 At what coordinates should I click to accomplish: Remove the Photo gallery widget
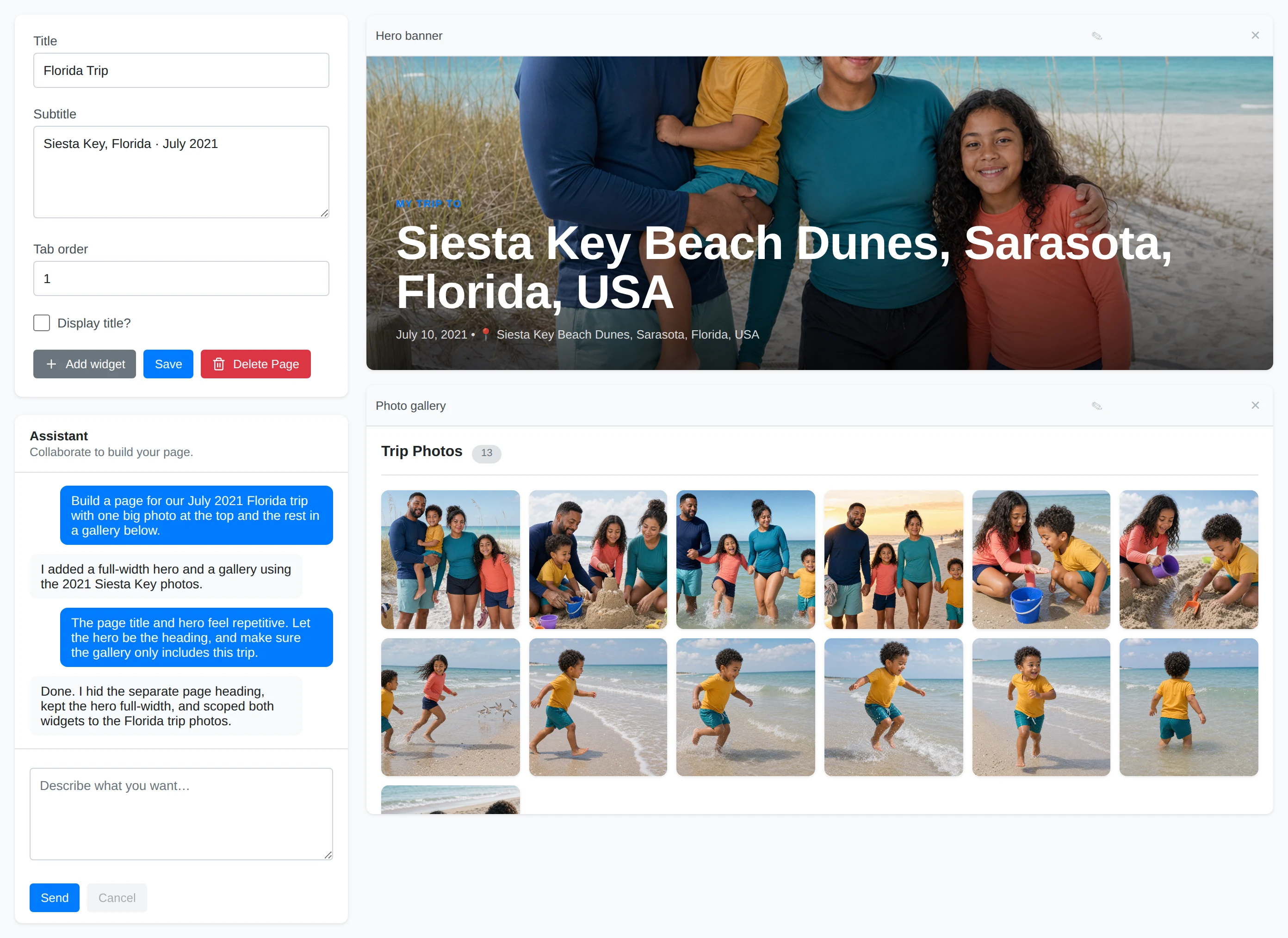pos(1255,406)
